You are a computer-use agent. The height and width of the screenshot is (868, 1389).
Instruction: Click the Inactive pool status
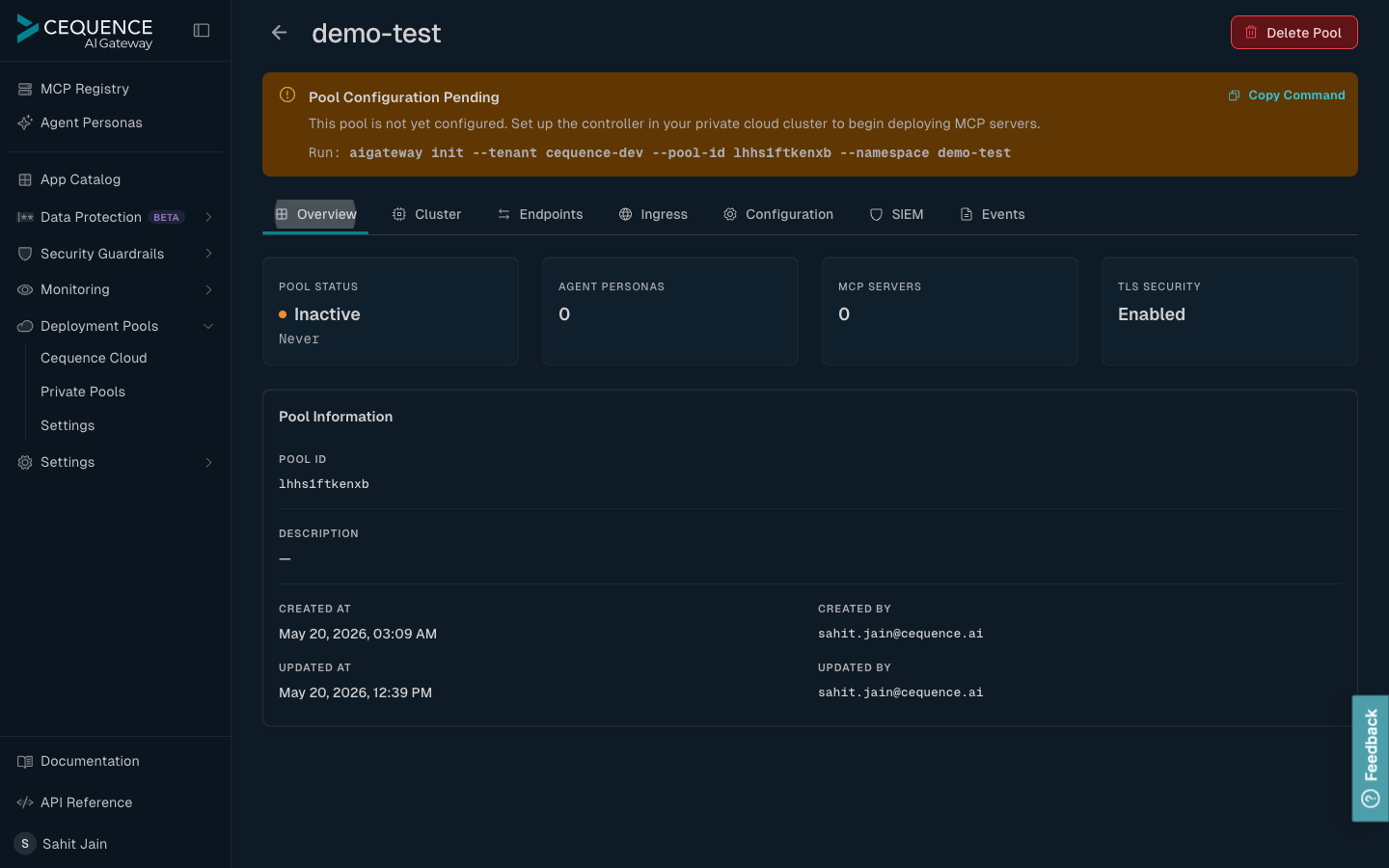(x=327, y=314)
